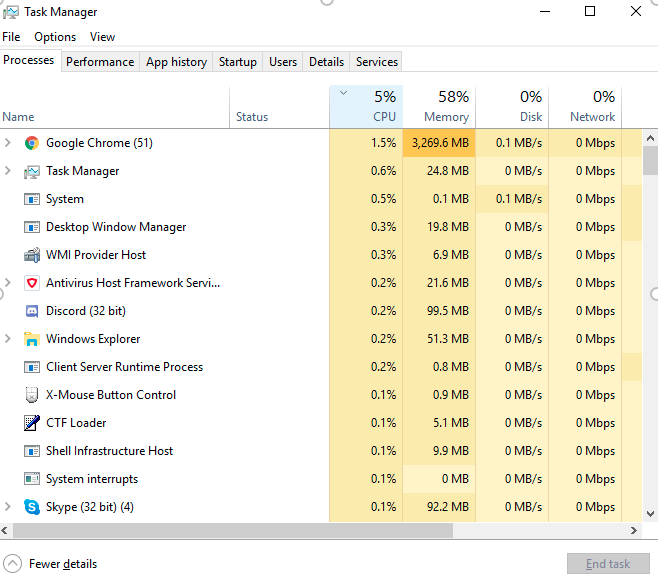Expand the Google Chrome process group
658x581 pixels.
[x=8, y=143]
